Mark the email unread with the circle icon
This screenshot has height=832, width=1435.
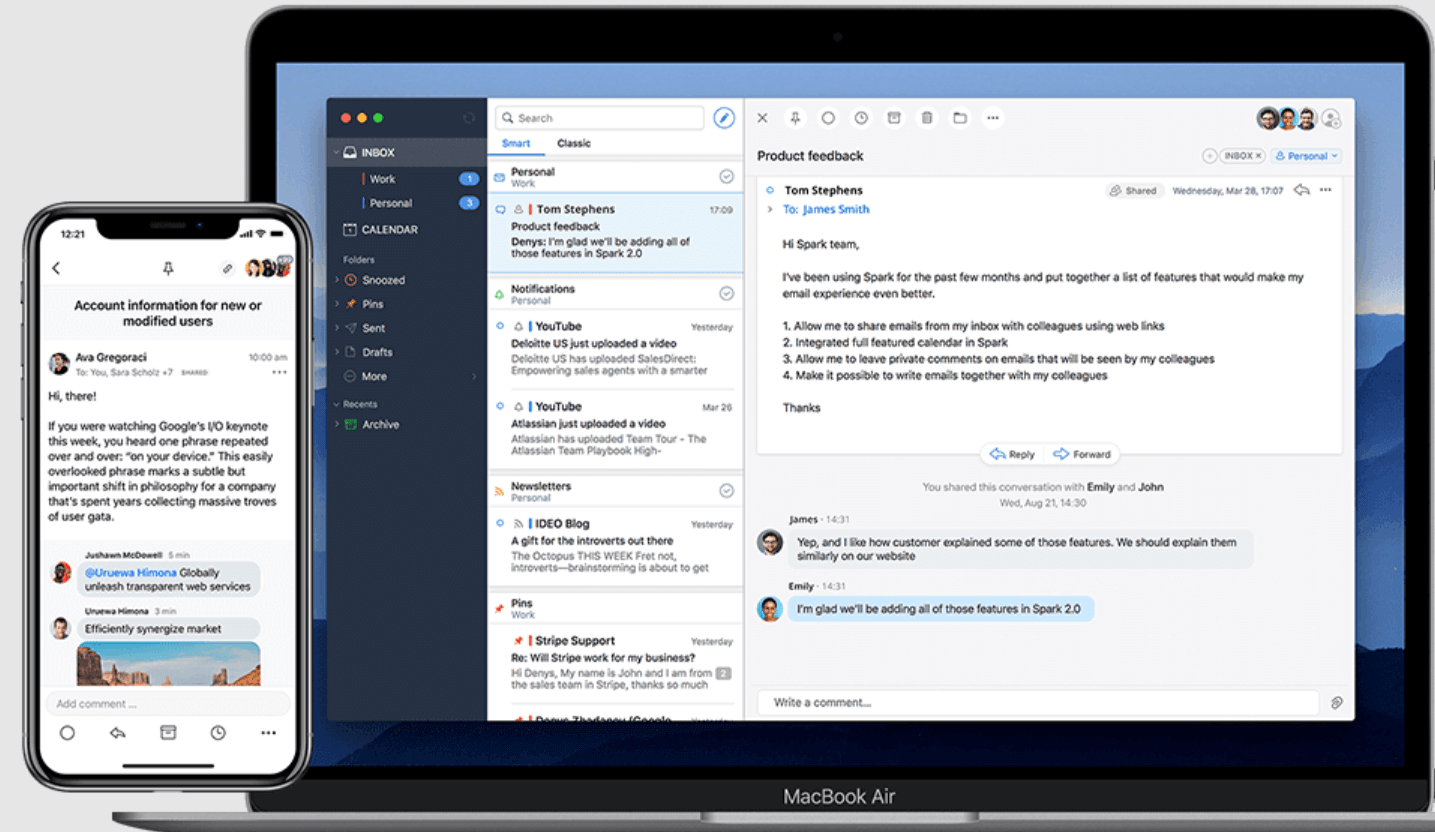(828, 118)
